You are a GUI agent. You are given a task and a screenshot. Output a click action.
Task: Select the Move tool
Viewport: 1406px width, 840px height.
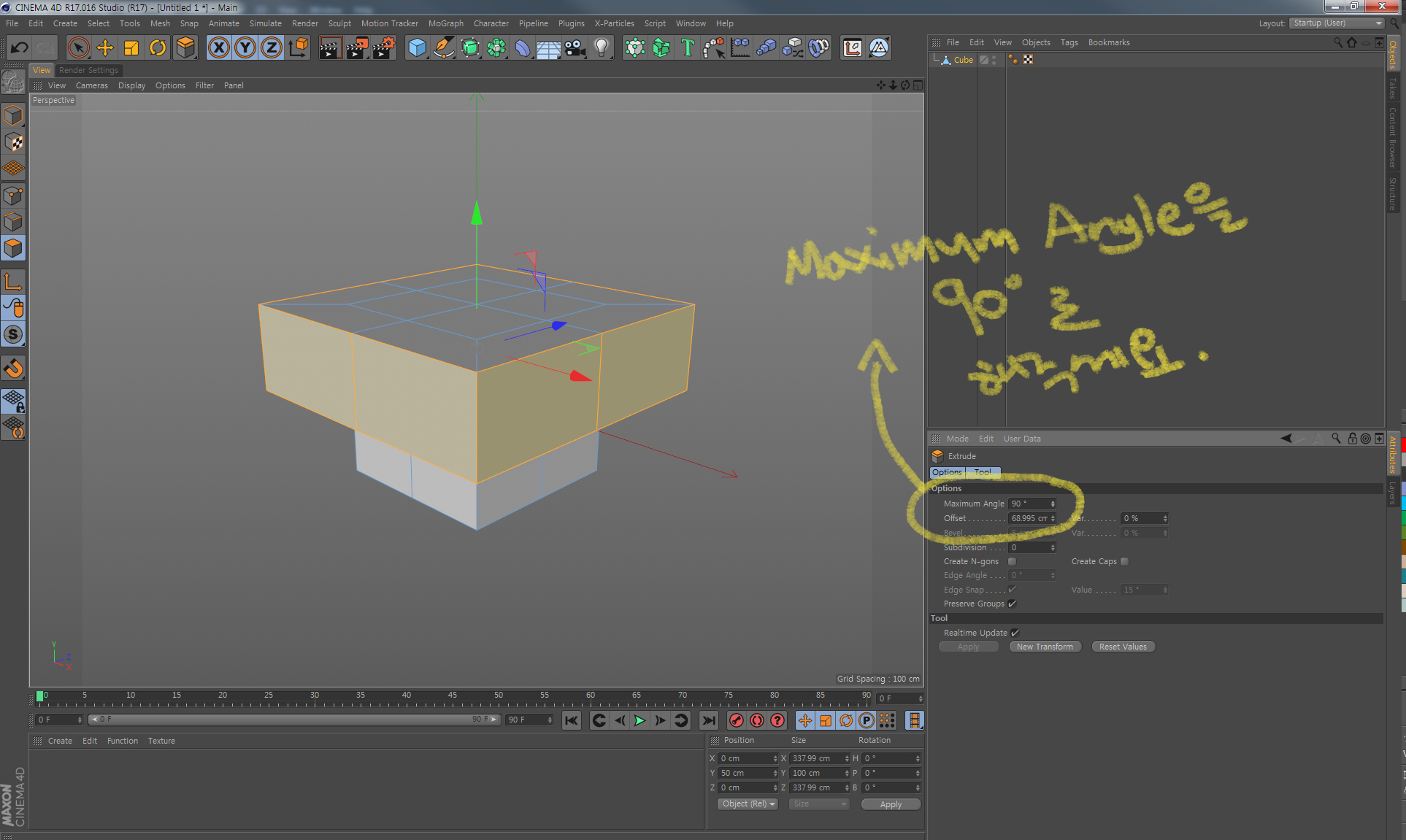tap(105, 48)
